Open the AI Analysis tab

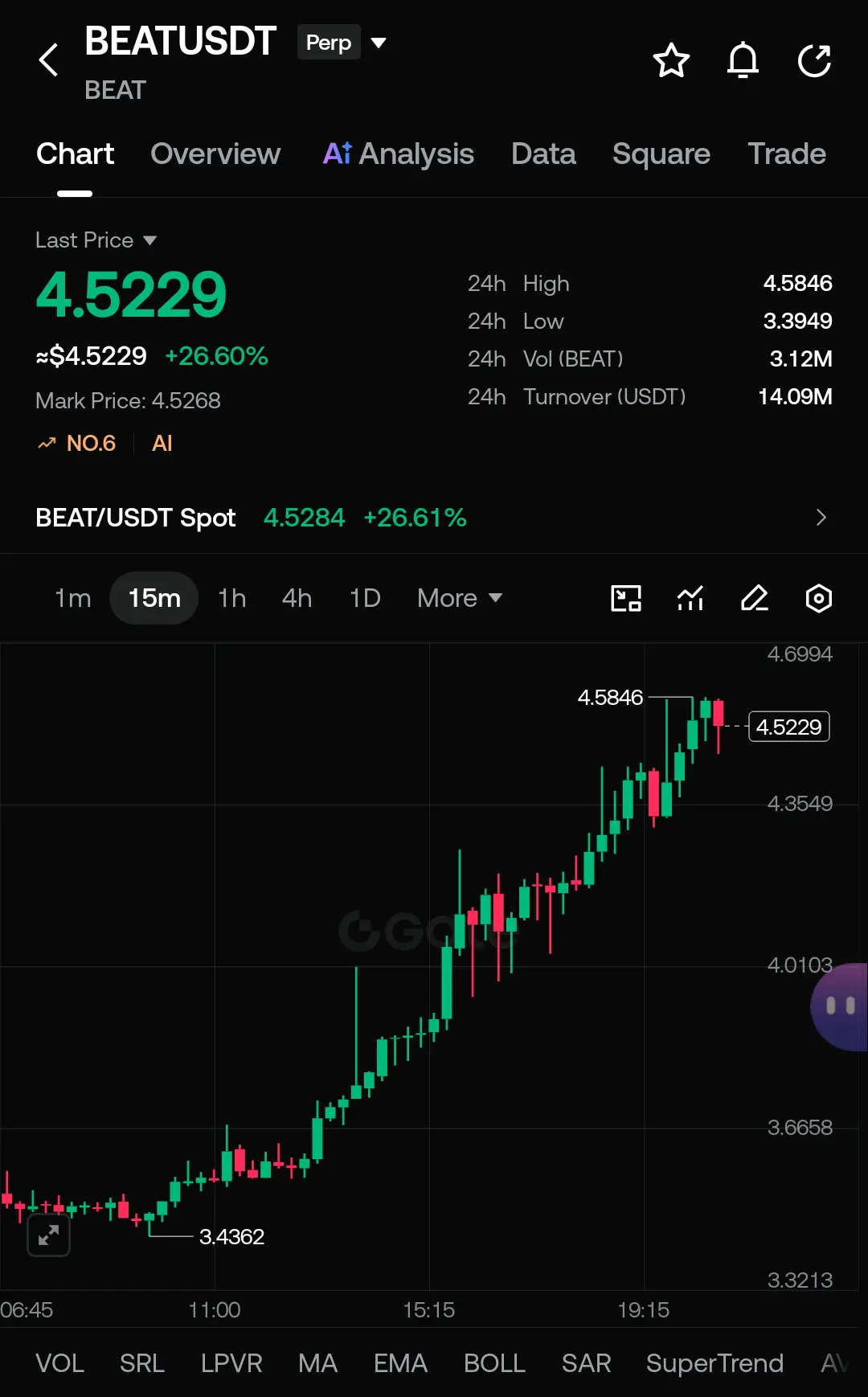(399, 154)
